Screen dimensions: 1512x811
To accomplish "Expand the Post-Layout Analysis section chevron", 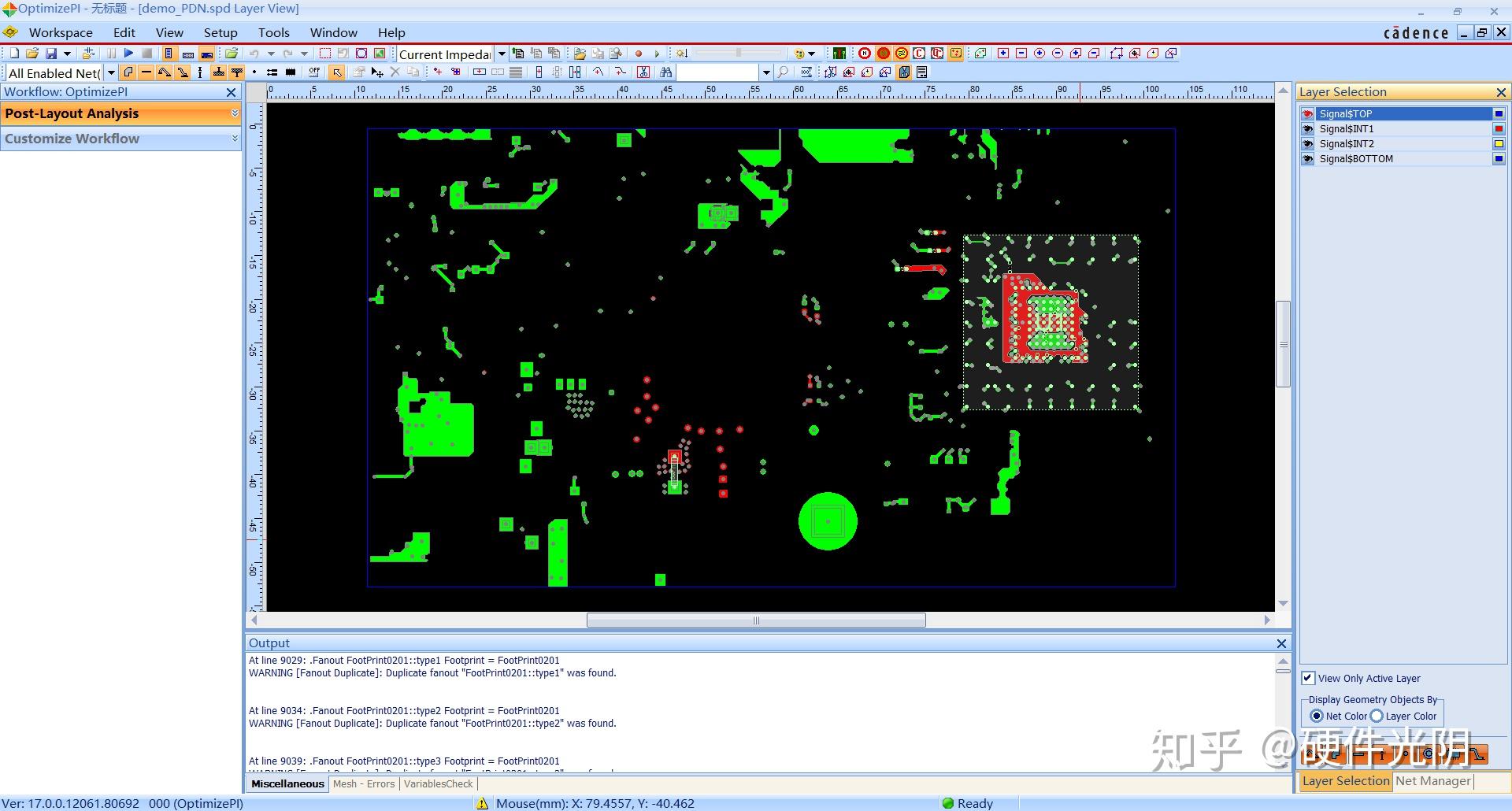I will coord(235,114).
